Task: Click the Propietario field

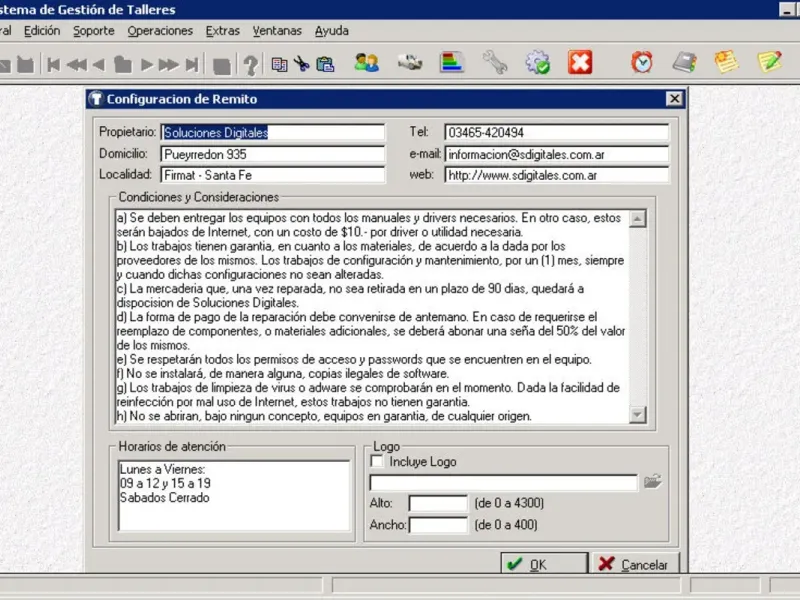Action: pyautogui.click(x=272, y=133)
